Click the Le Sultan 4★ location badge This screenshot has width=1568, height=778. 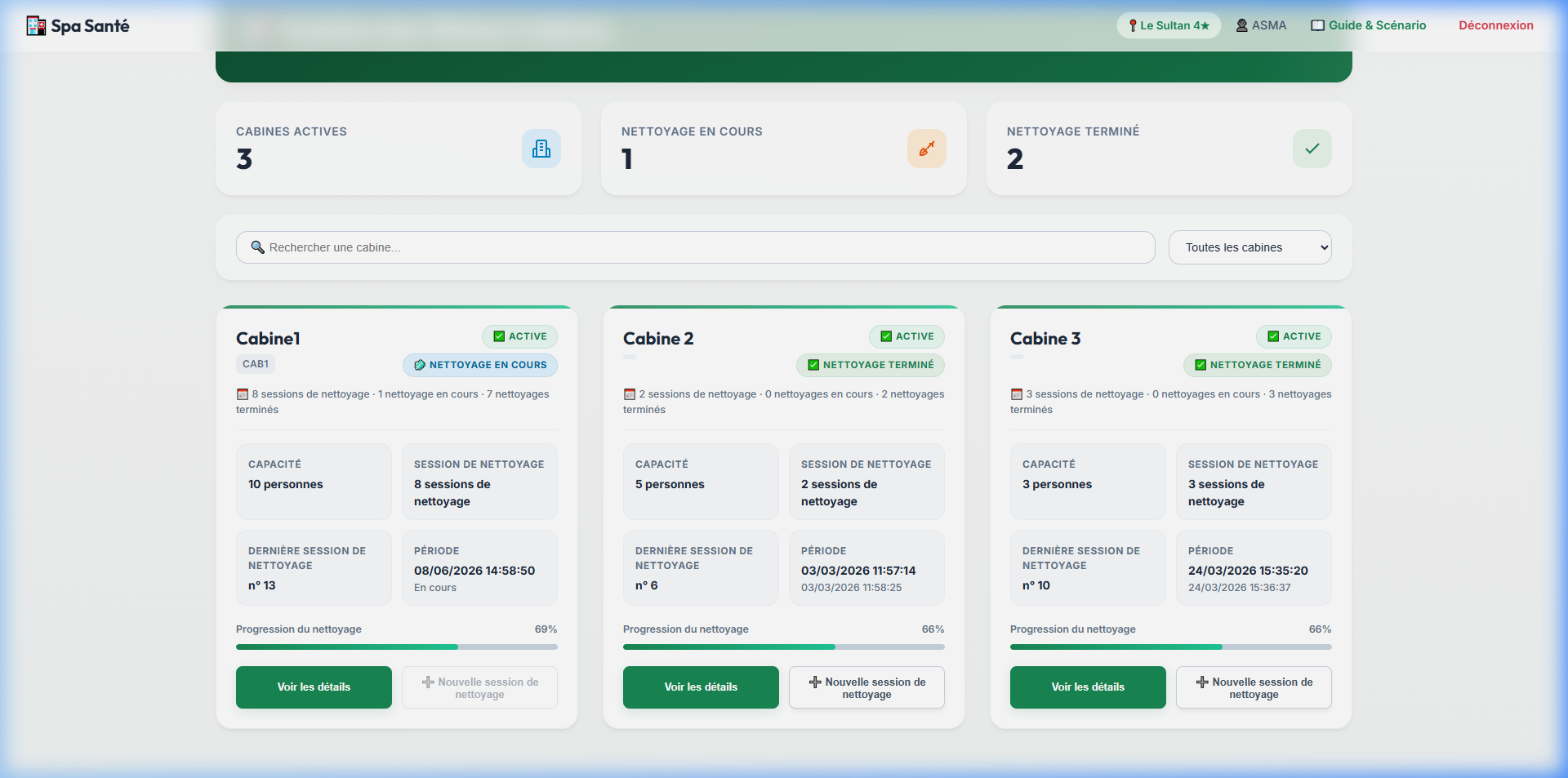click(1169, 25)
